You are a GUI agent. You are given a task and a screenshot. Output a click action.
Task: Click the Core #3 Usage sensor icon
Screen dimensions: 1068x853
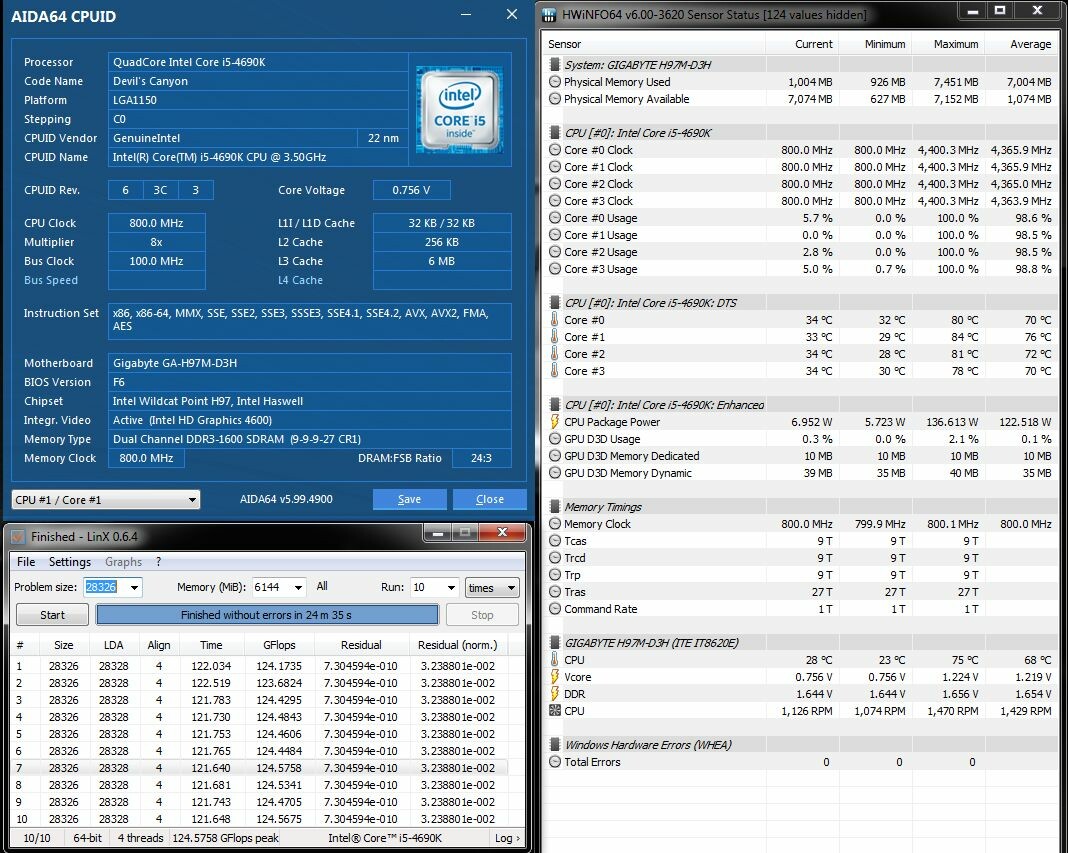pos(554,269)
